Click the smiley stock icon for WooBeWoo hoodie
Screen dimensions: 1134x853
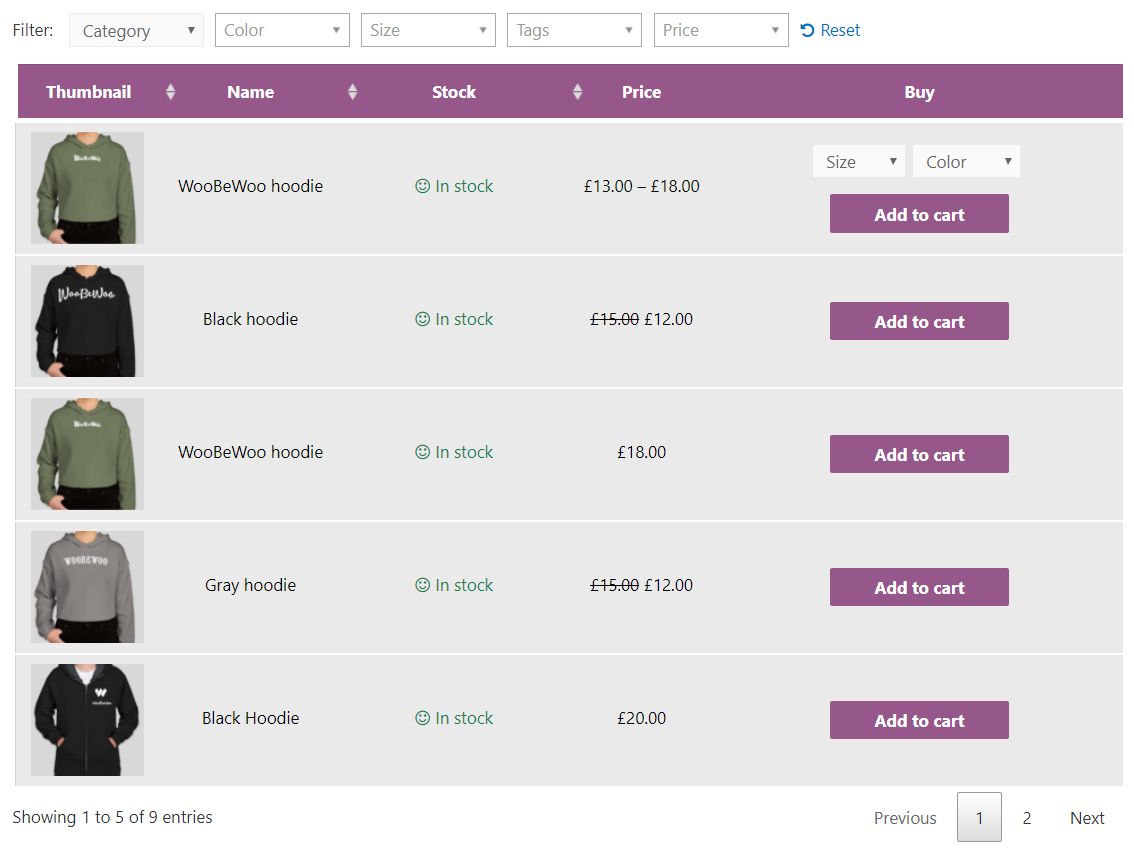(x=422, y=186)
